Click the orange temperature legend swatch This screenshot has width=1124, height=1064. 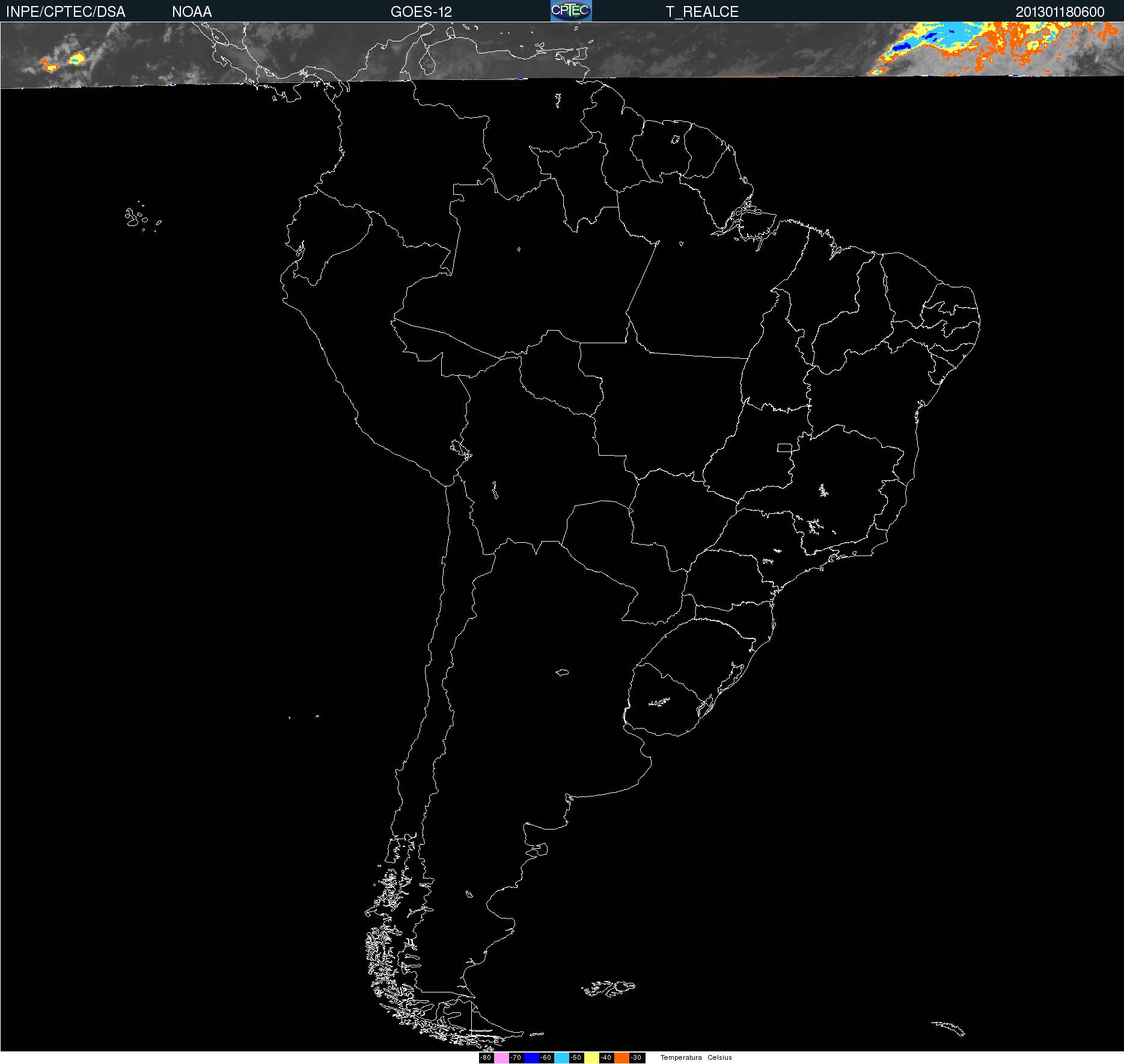(x=622, y=1058)
